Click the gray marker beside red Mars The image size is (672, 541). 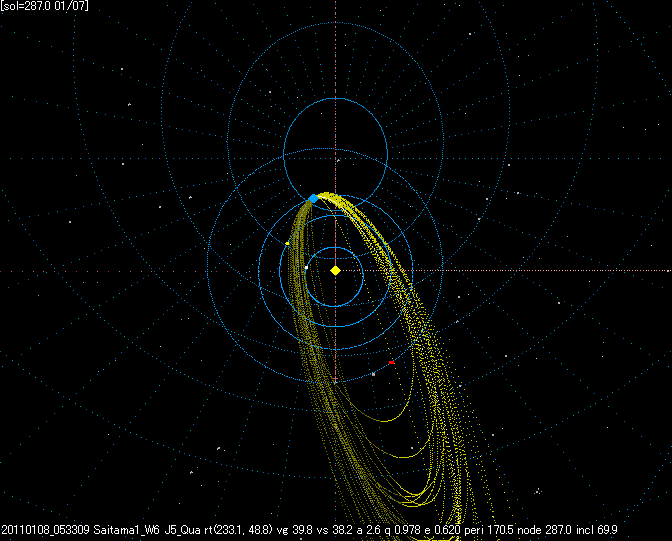(x=373, y=374)
